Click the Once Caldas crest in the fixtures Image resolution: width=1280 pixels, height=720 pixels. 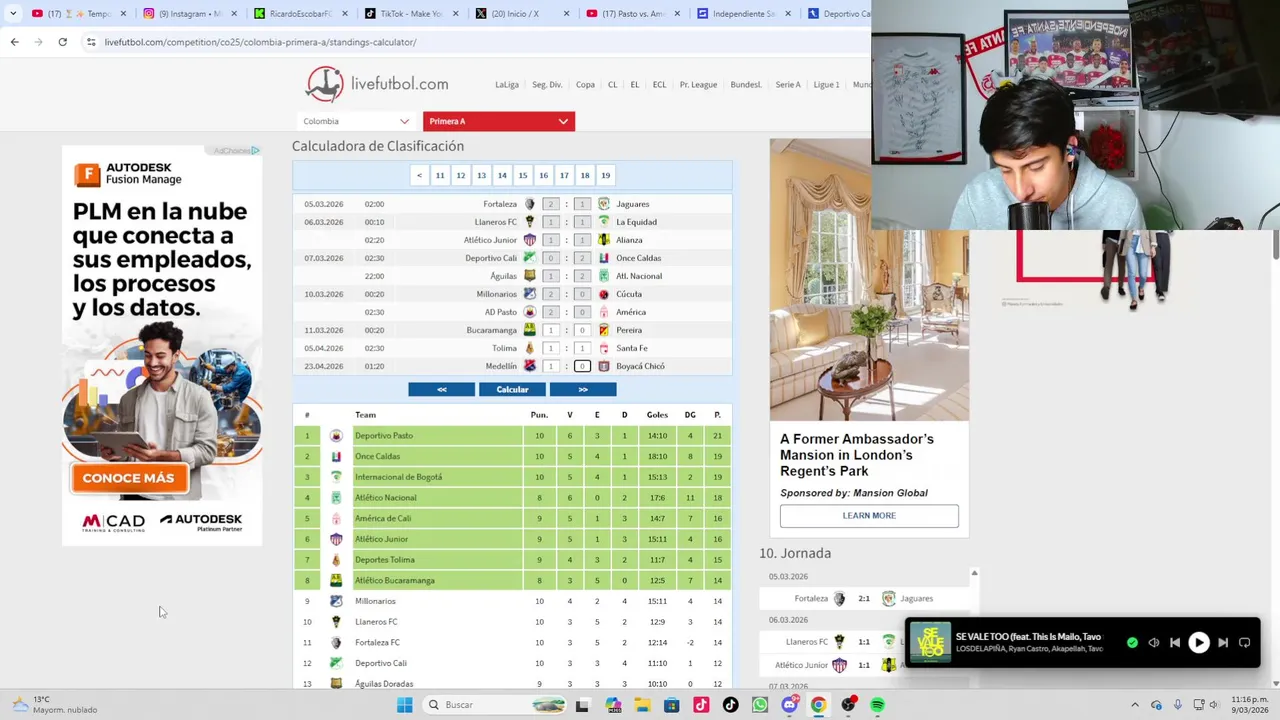(604, 258)
